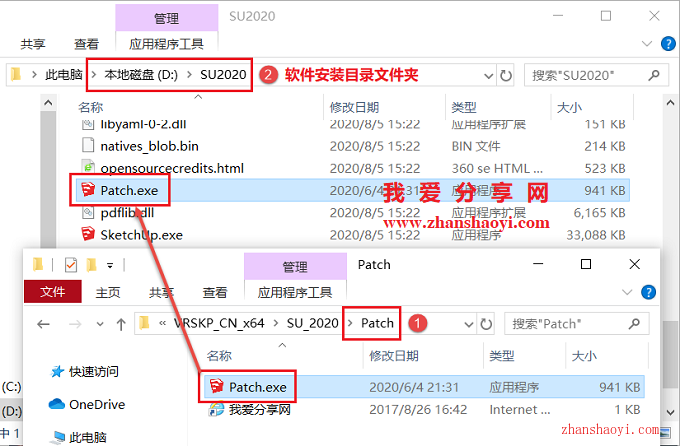Expand ribbon in SU2020 window
Screen dimensions: 680x446
click(x=647, y=43)
